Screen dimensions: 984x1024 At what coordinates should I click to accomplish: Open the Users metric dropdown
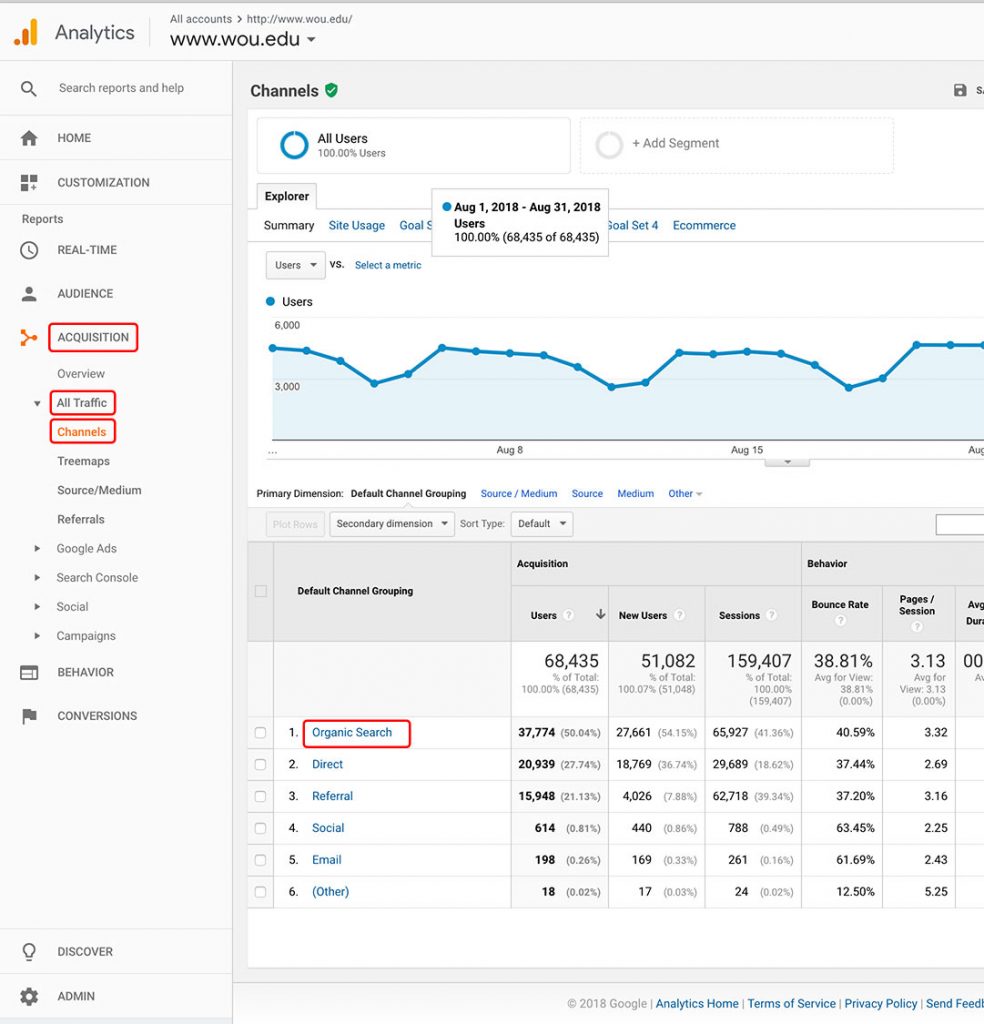[x=295, y=265]
